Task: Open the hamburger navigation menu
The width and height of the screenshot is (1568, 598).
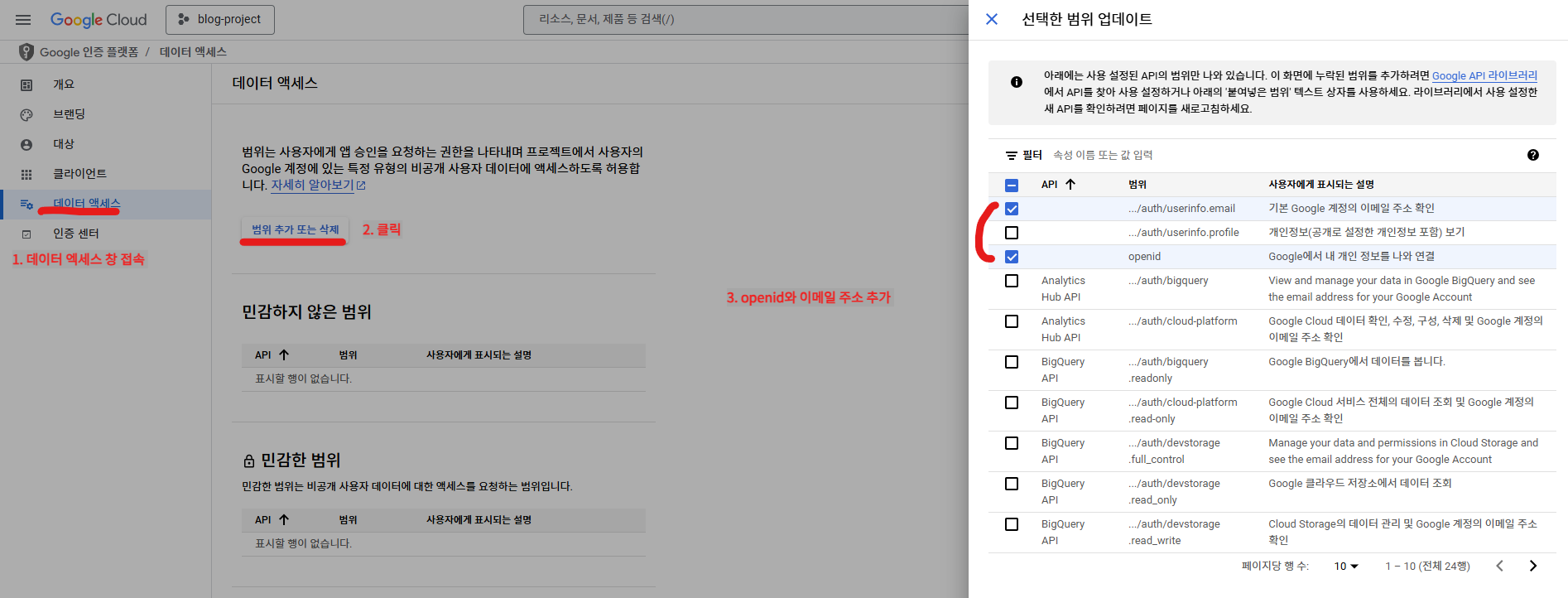Action: pos(23,20)
